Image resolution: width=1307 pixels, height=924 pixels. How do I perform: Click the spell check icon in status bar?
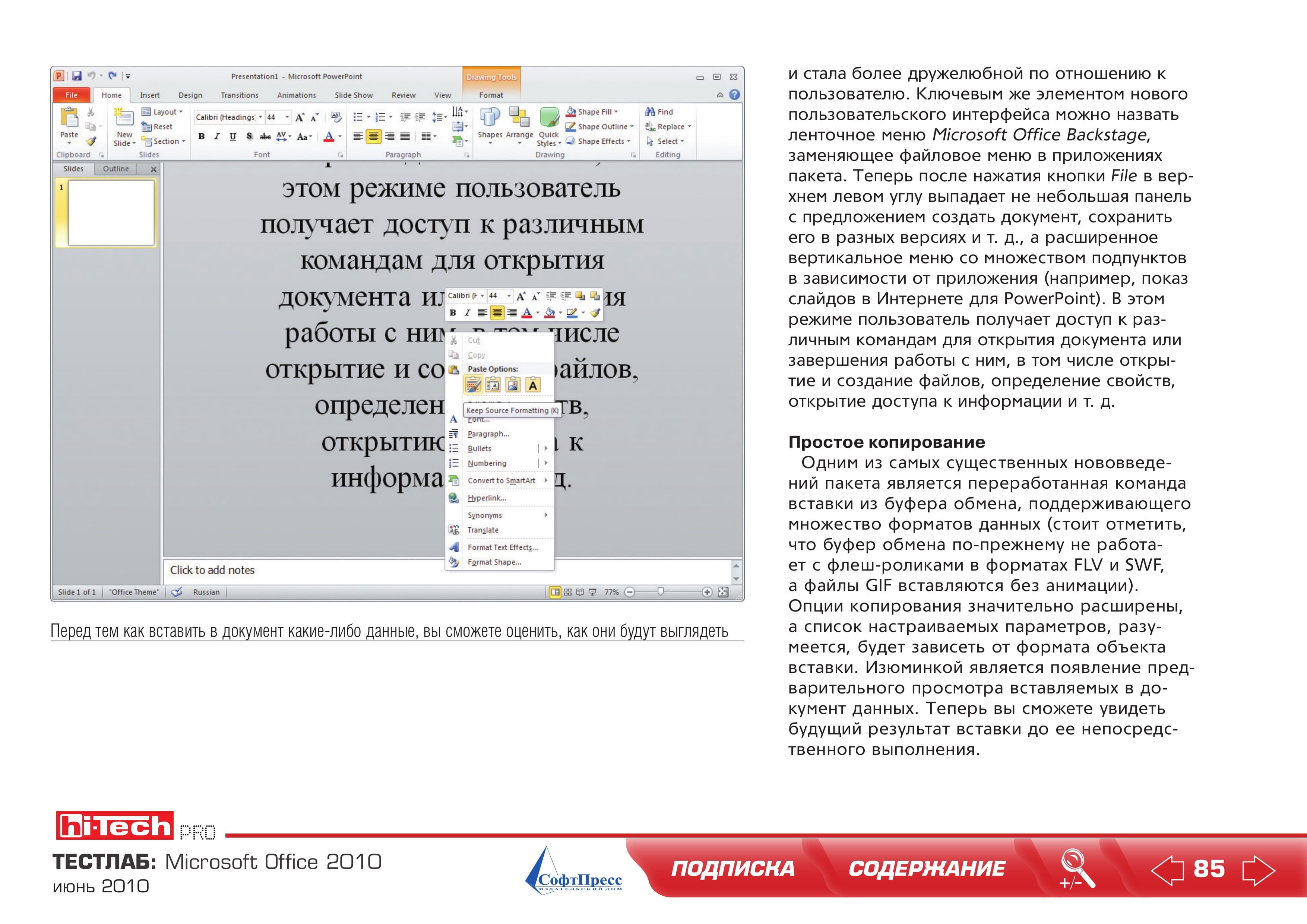click(177, 592)
